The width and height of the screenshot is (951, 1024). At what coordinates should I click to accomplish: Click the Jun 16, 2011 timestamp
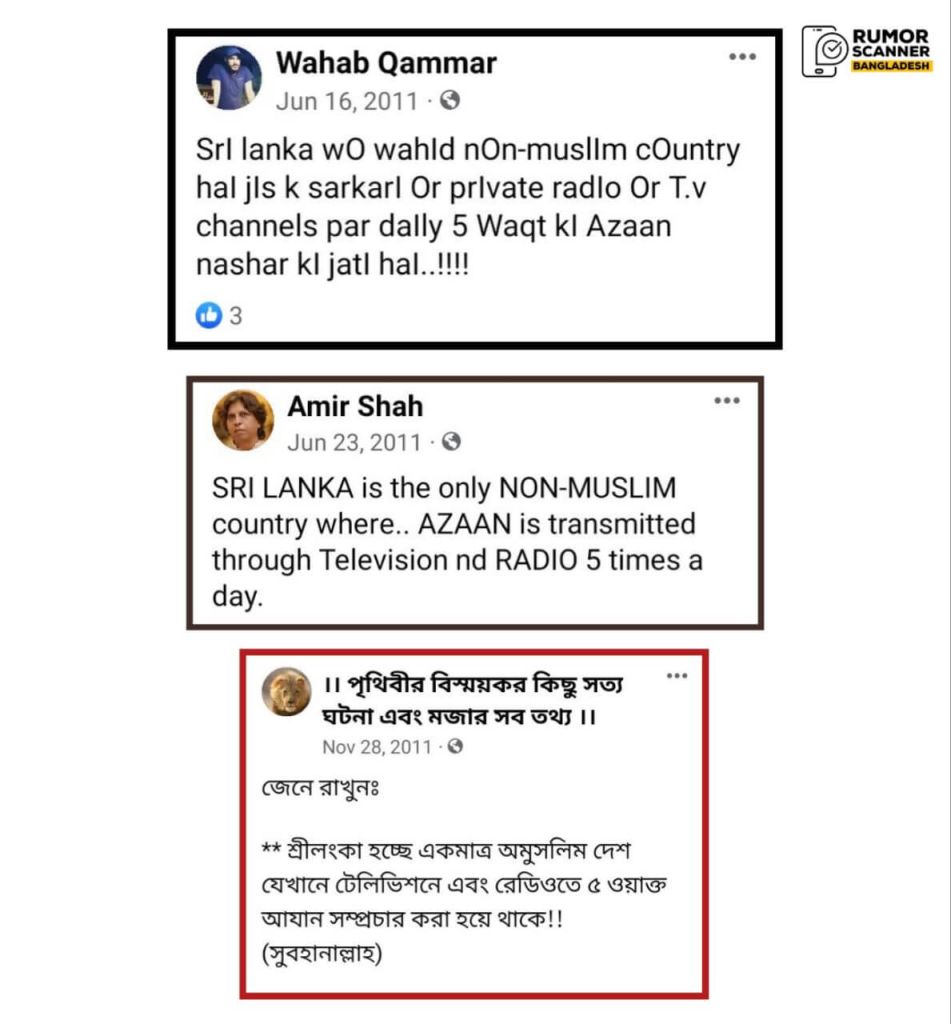pyautogui.click(x=346, y=101)
